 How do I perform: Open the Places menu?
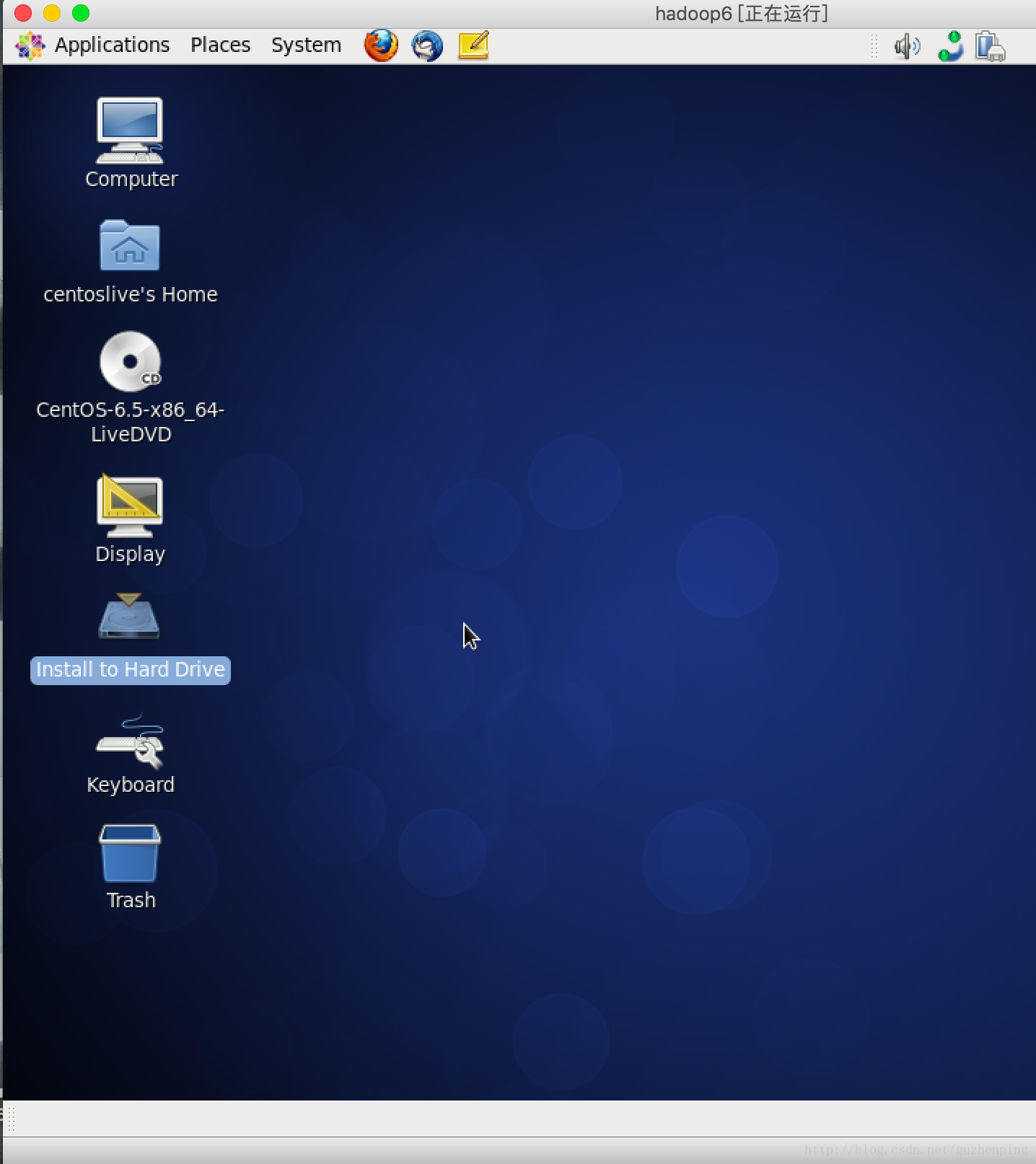(x=220, y=45)
